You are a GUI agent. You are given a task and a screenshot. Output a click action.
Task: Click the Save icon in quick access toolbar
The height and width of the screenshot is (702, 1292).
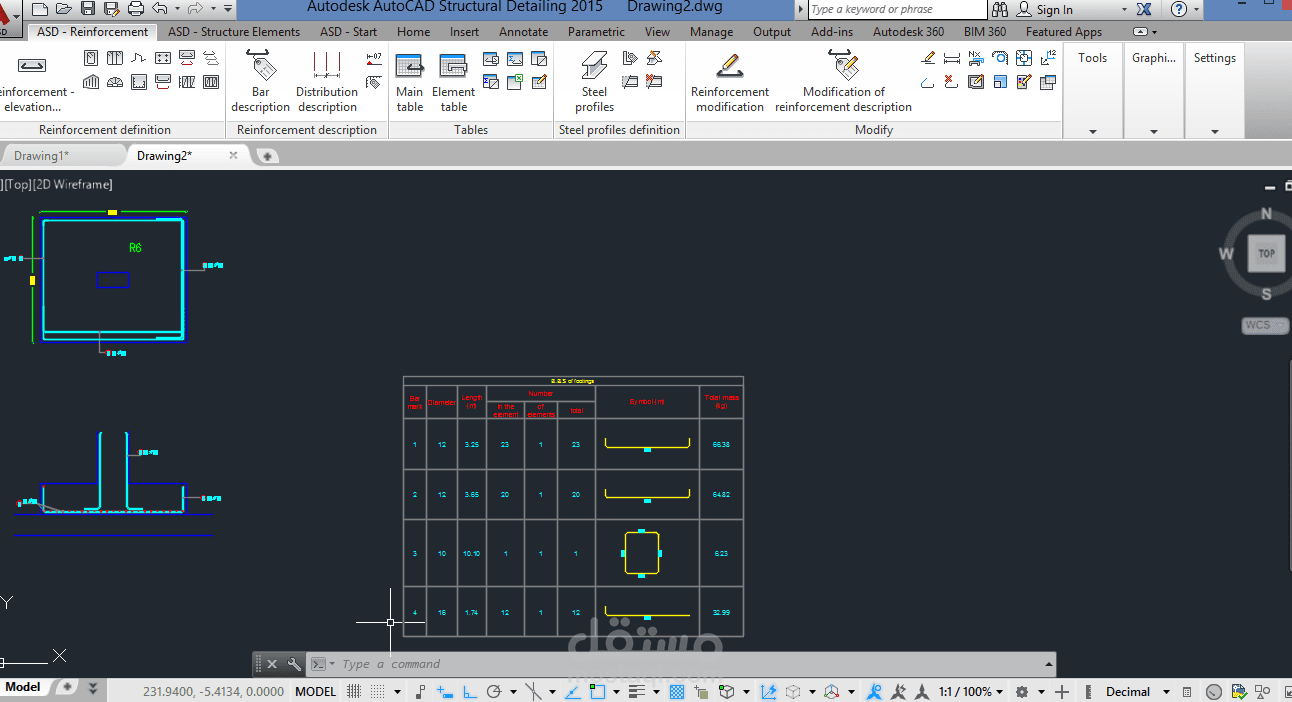point(87,9)
